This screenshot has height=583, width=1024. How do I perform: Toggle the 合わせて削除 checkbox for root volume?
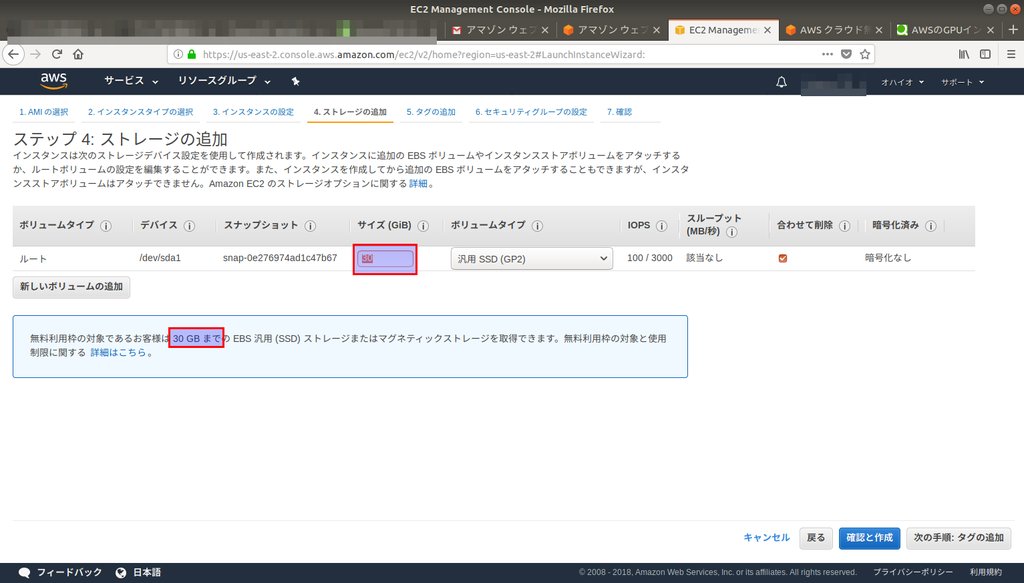click(782, 259)
